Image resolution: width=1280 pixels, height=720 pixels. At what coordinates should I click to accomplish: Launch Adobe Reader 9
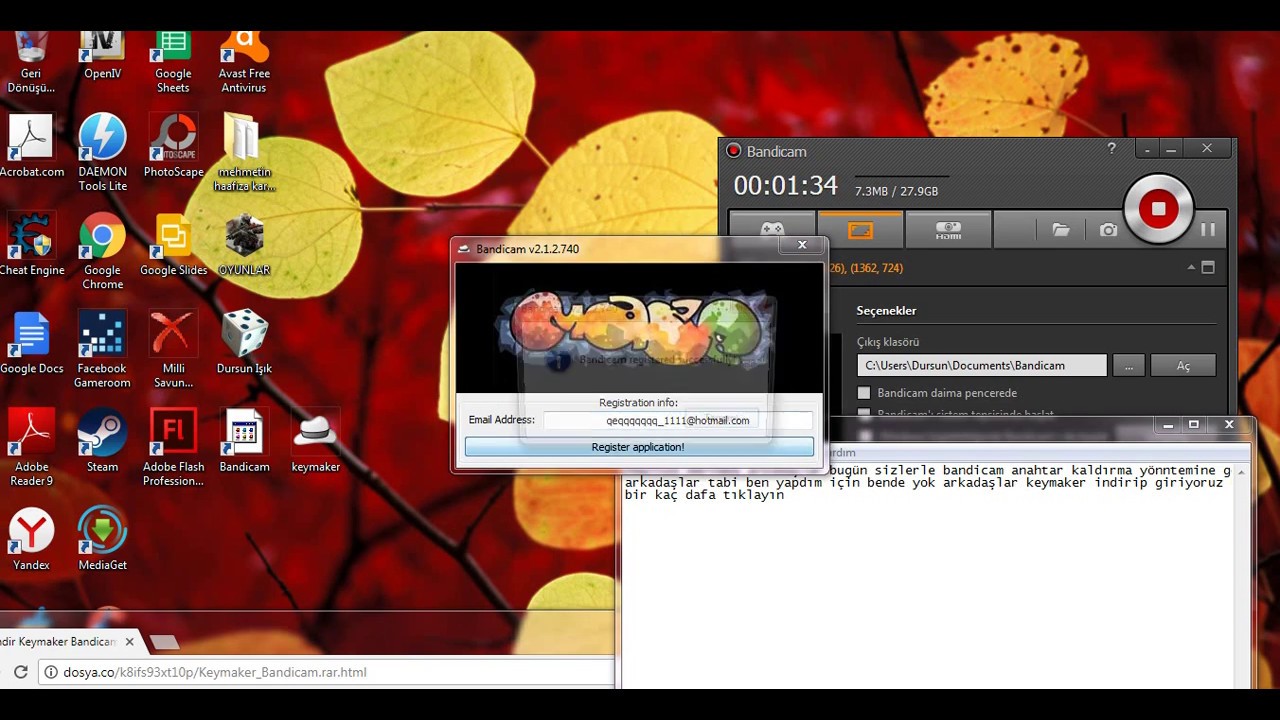[x=31, y=447]
